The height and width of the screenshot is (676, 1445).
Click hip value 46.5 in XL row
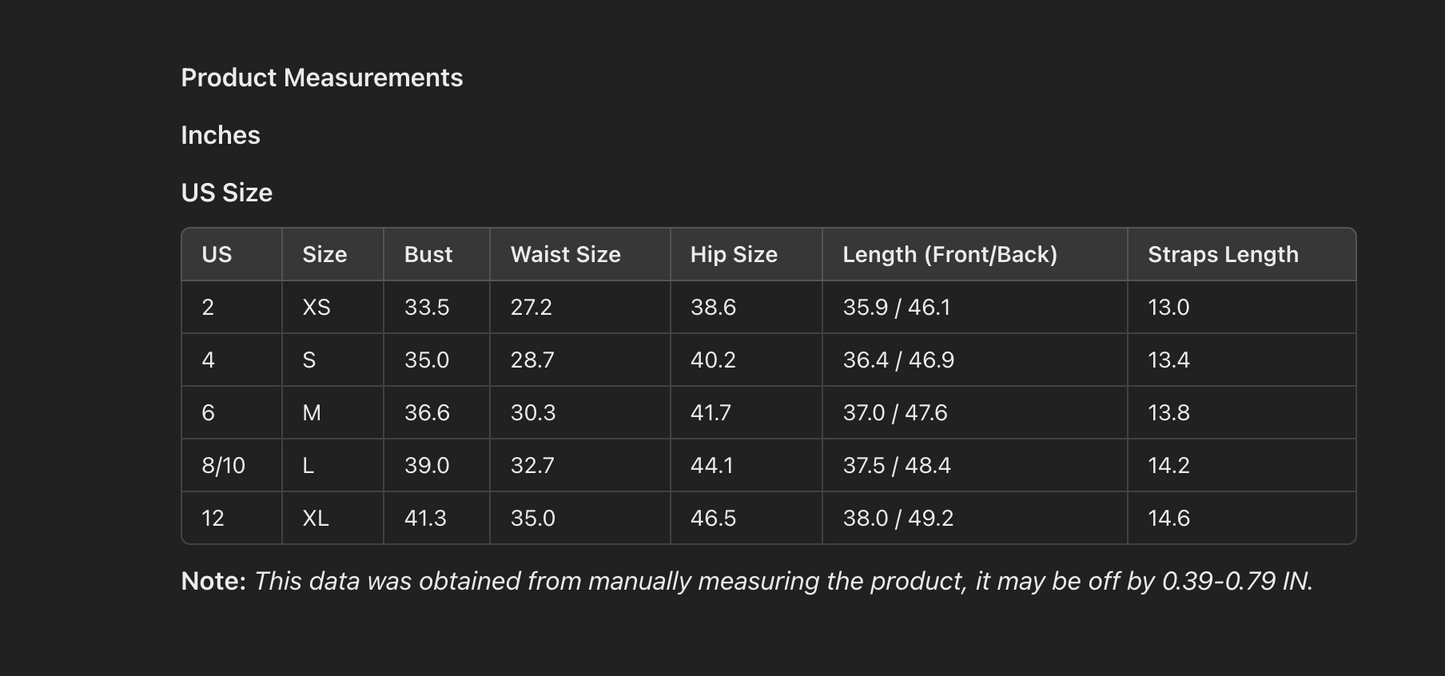pos(713,519)
